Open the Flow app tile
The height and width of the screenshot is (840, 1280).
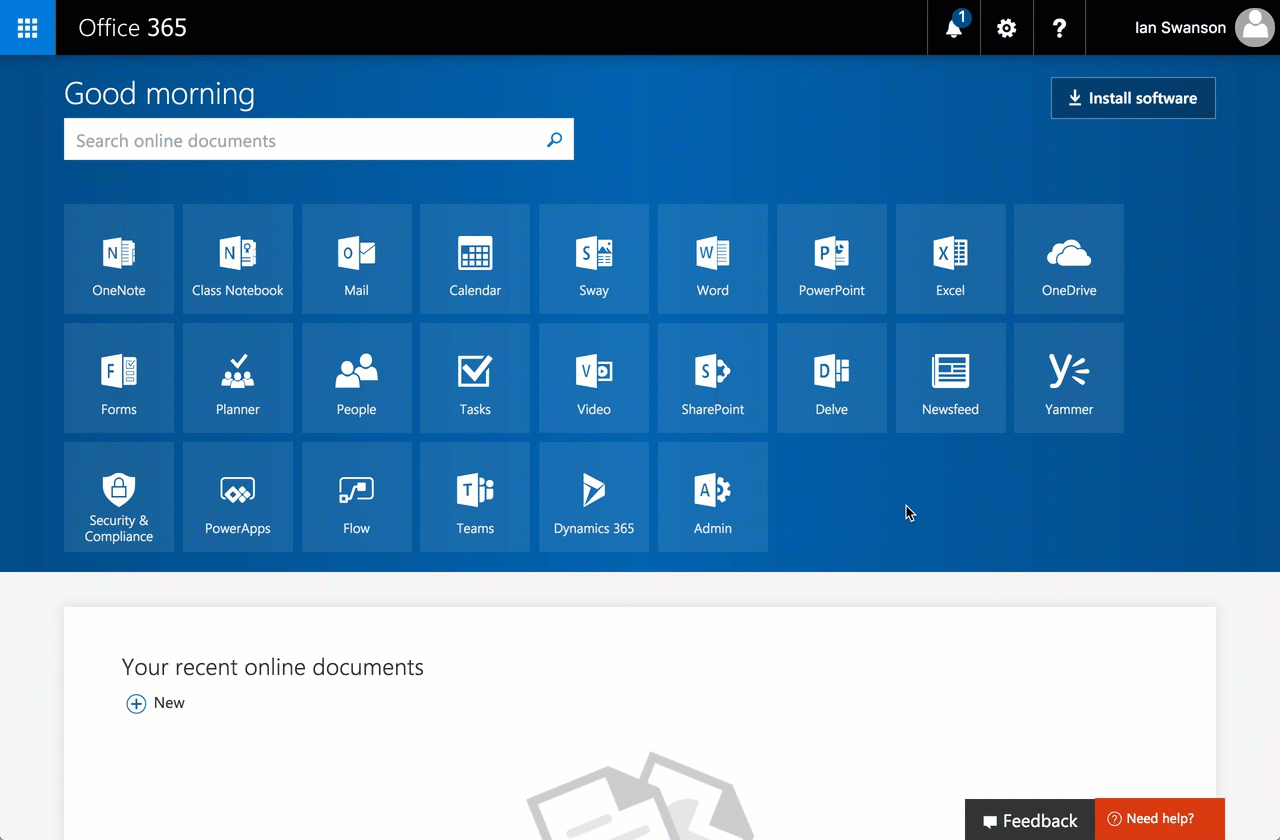coord(357,497)
